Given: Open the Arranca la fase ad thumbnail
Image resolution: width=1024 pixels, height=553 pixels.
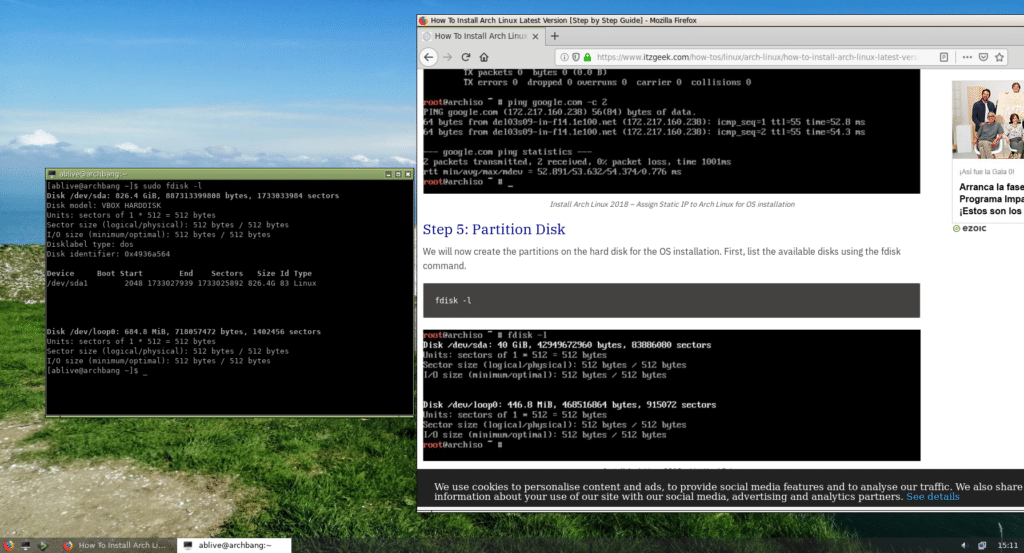Looking at the screenshot, I should tap(988, 120).
